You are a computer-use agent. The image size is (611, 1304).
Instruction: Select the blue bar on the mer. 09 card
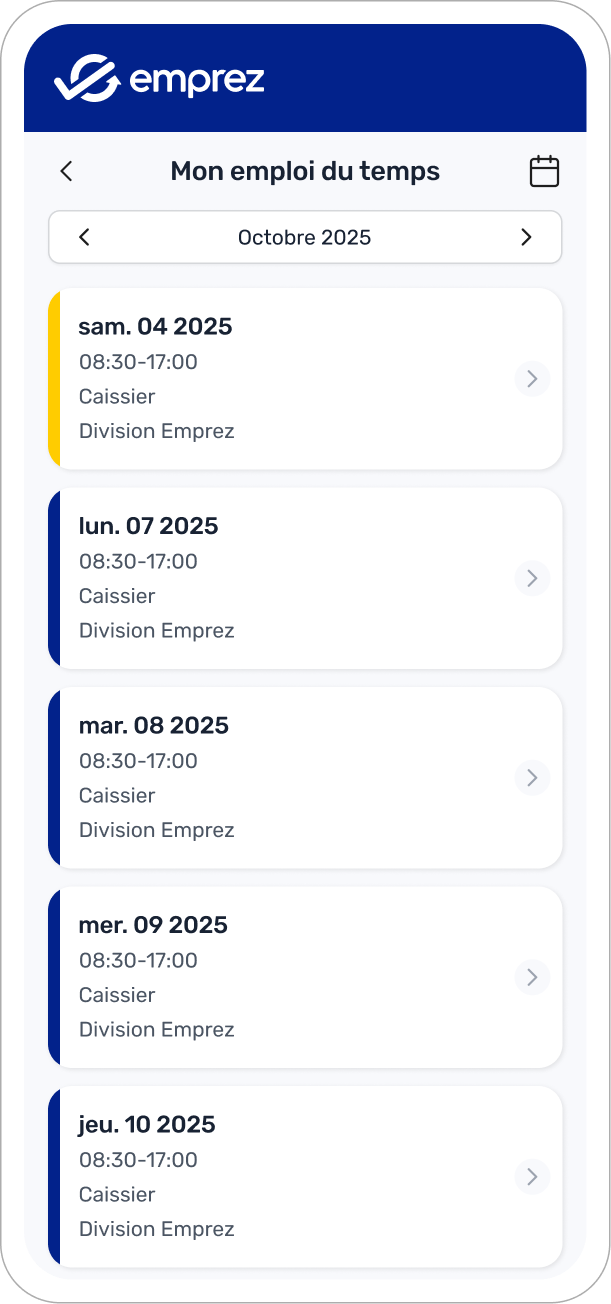click(53, 977)
